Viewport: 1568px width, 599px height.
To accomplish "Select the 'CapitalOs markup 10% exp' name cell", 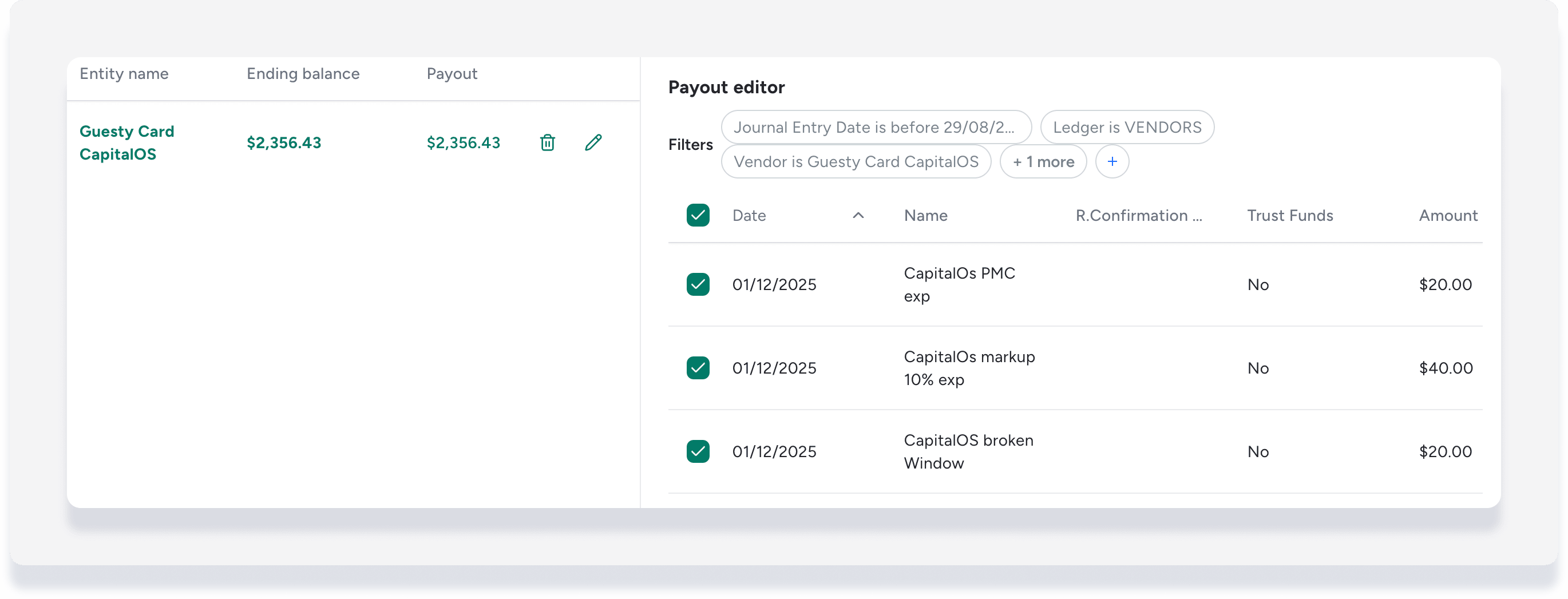I will click(969, 368).
